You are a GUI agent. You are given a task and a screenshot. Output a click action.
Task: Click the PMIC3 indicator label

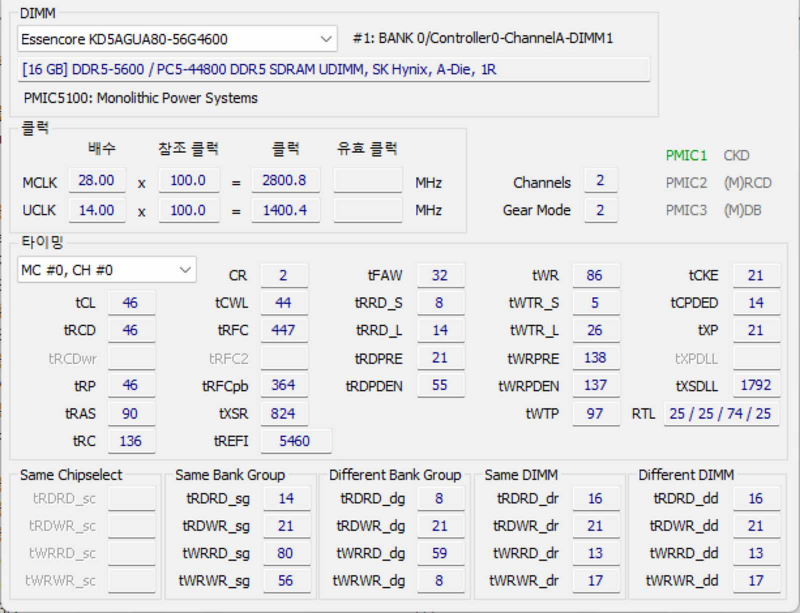point(686,210)
